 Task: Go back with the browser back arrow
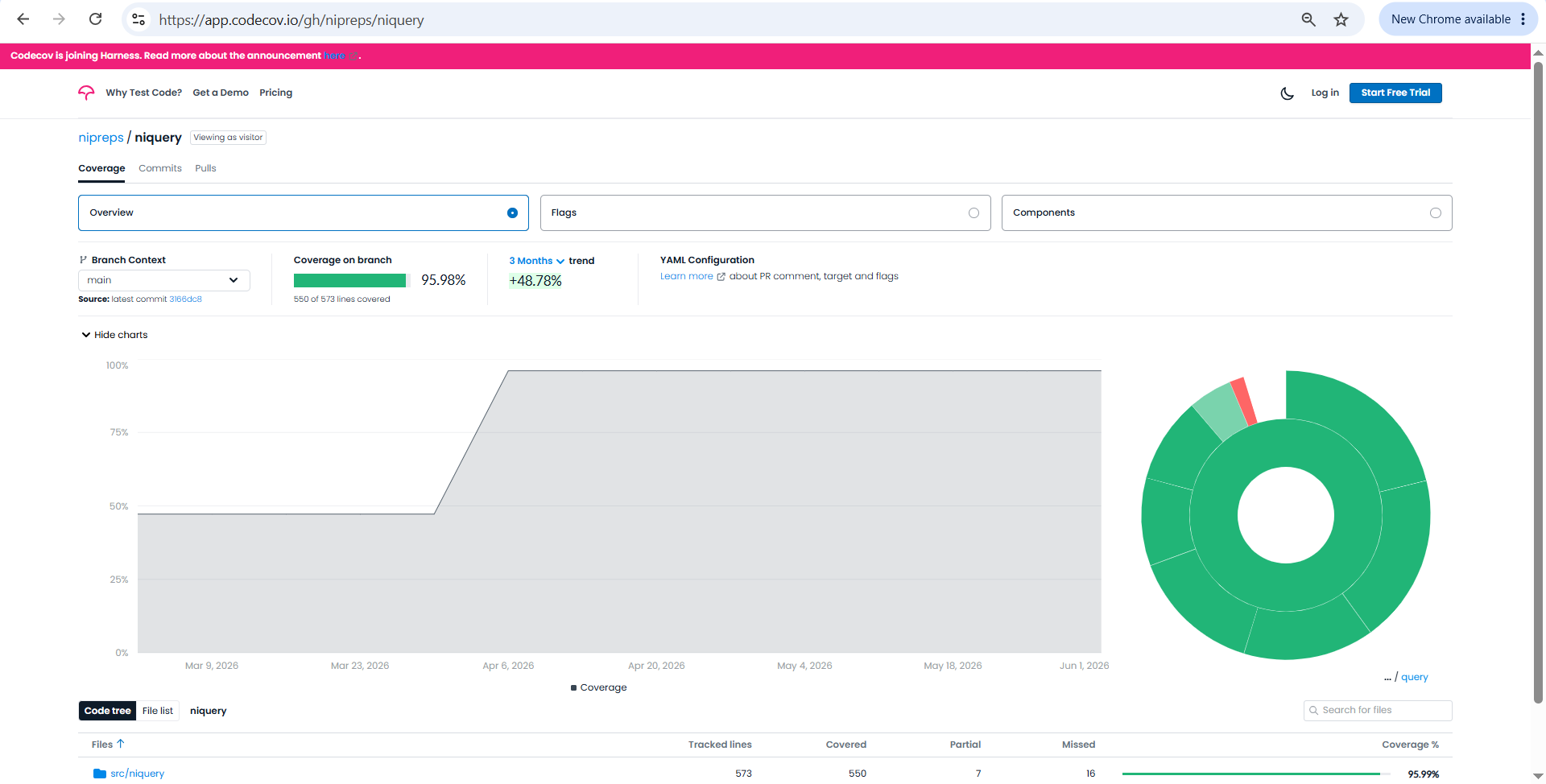(x=23, y=19)
